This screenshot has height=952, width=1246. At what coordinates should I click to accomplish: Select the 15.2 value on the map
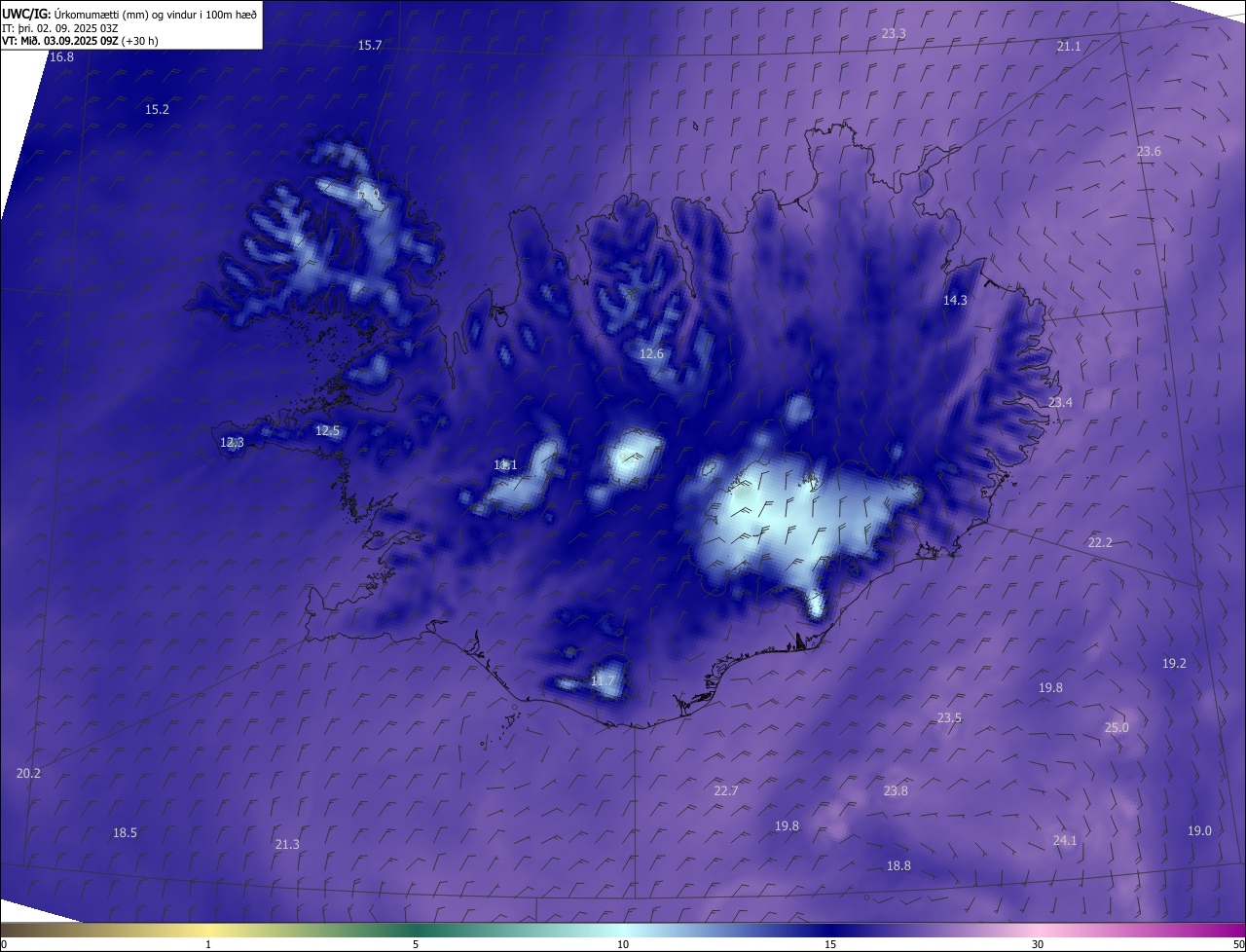157,110
